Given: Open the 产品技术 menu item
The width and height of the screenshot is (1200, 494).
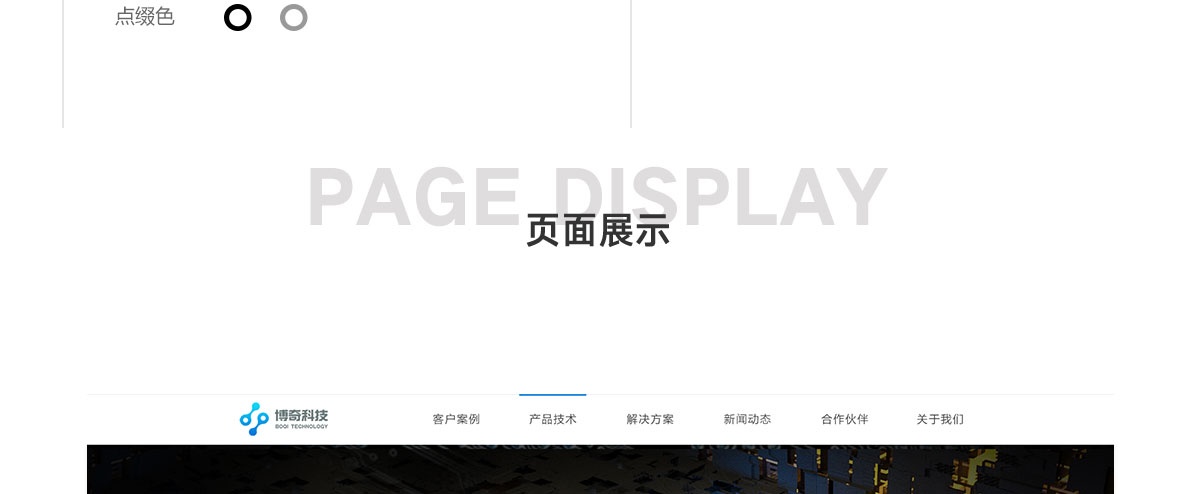Looking at the screenshot, I should 553,419.
